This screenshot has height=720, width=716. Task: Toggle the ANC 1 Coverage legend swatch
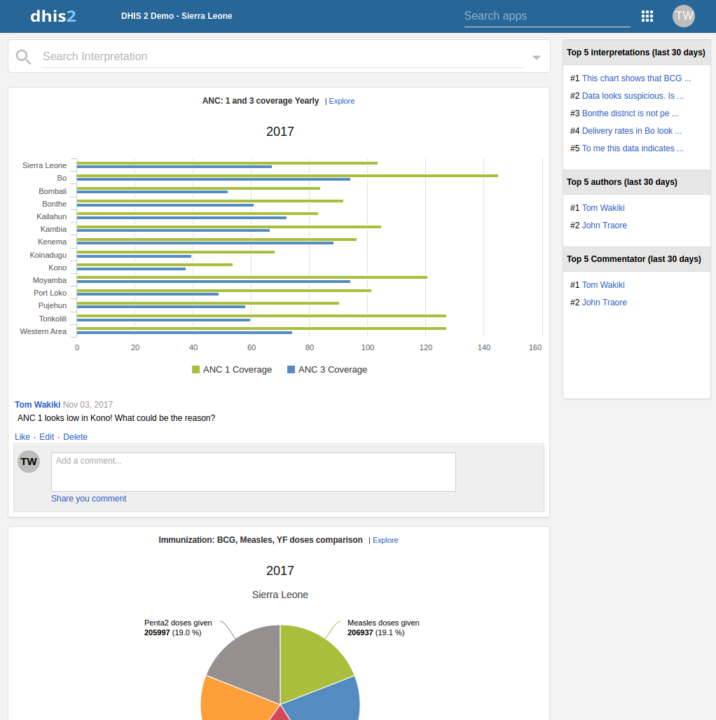coord(196,370)
